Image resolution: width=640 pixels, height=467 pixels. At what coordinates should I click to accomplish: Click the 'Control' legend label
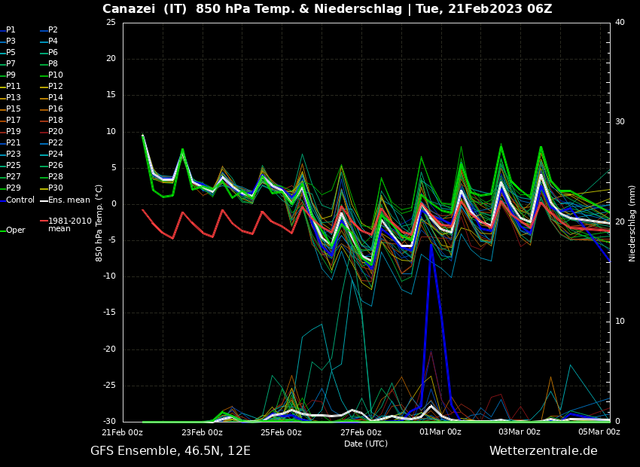pyautogui.click(x=20, y=200)
